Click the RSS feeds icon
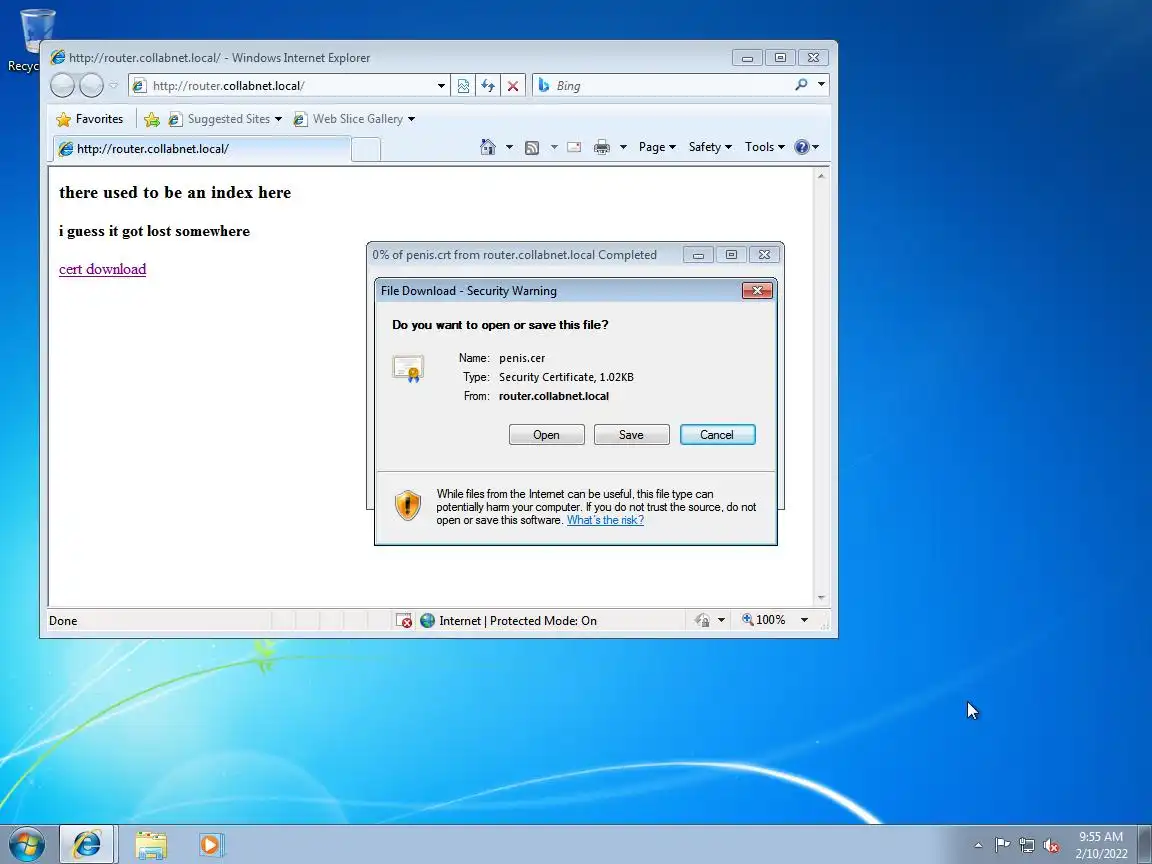 pyautogui.click(x=532, y=148)
